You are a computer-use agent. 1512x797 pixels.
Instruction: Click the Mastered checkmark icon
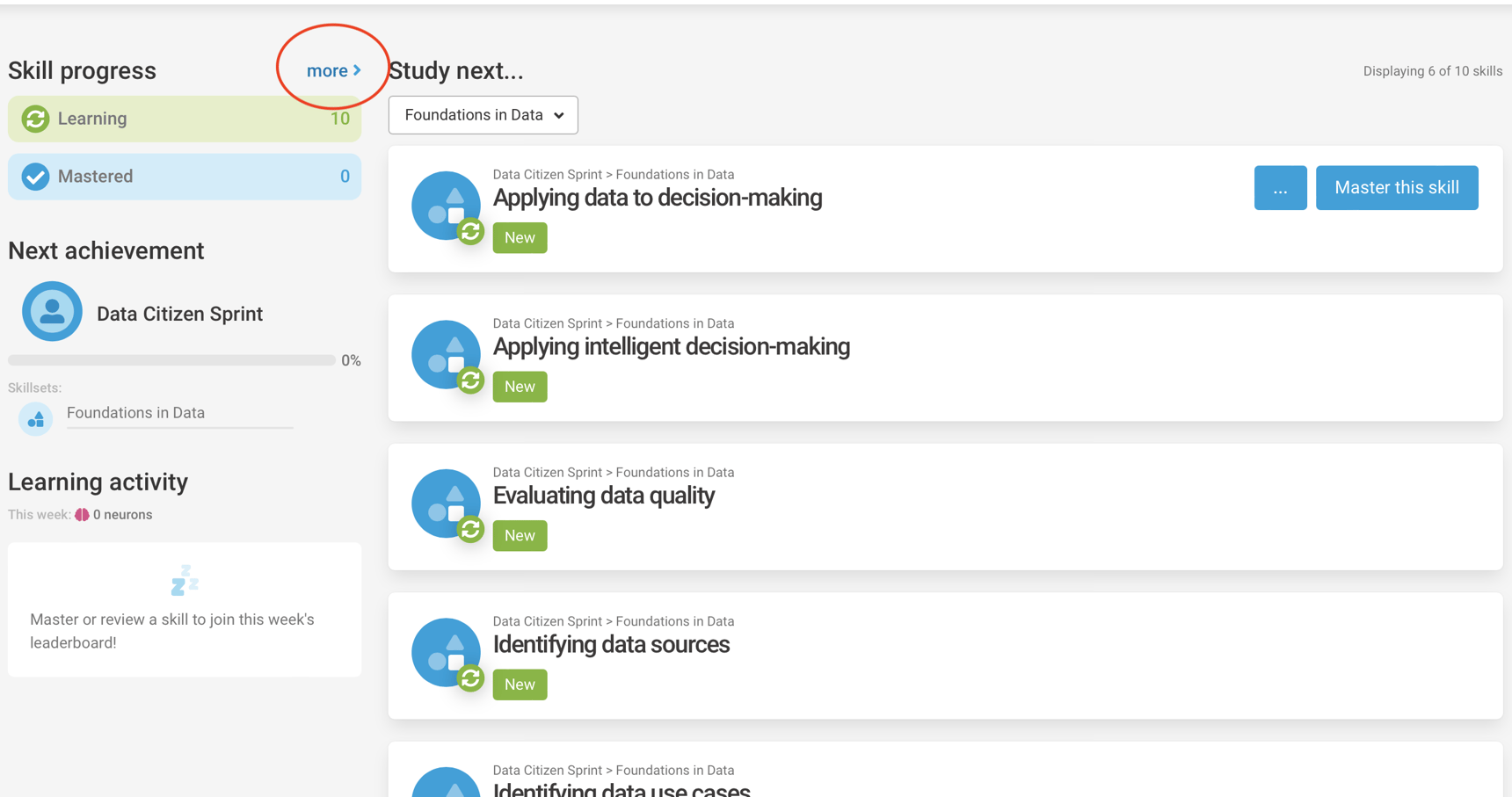35,177
